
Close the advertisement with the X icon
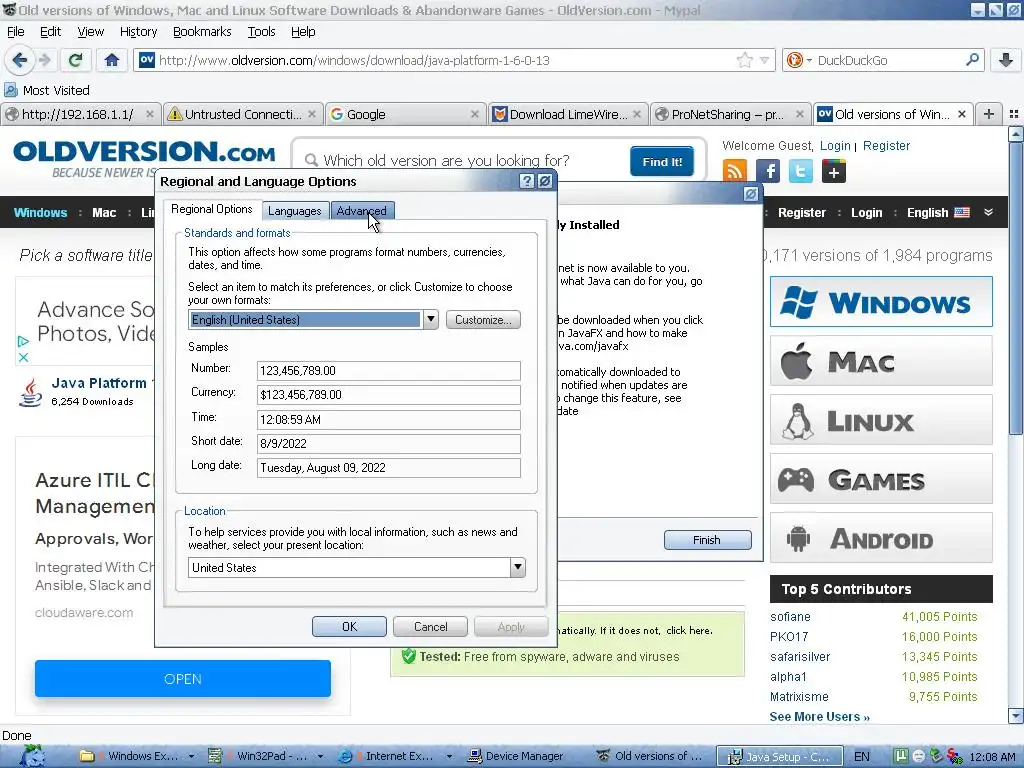(x=23, y=357)
